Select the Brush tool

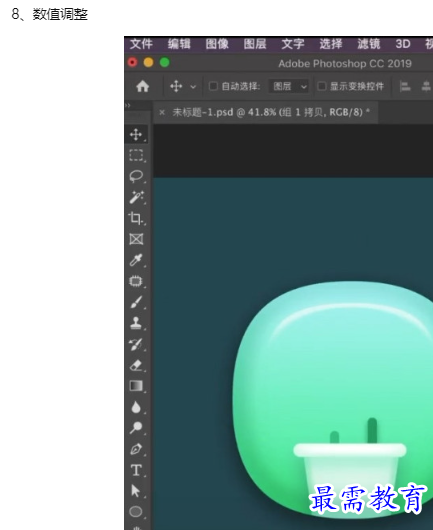(x=136, y=302)
